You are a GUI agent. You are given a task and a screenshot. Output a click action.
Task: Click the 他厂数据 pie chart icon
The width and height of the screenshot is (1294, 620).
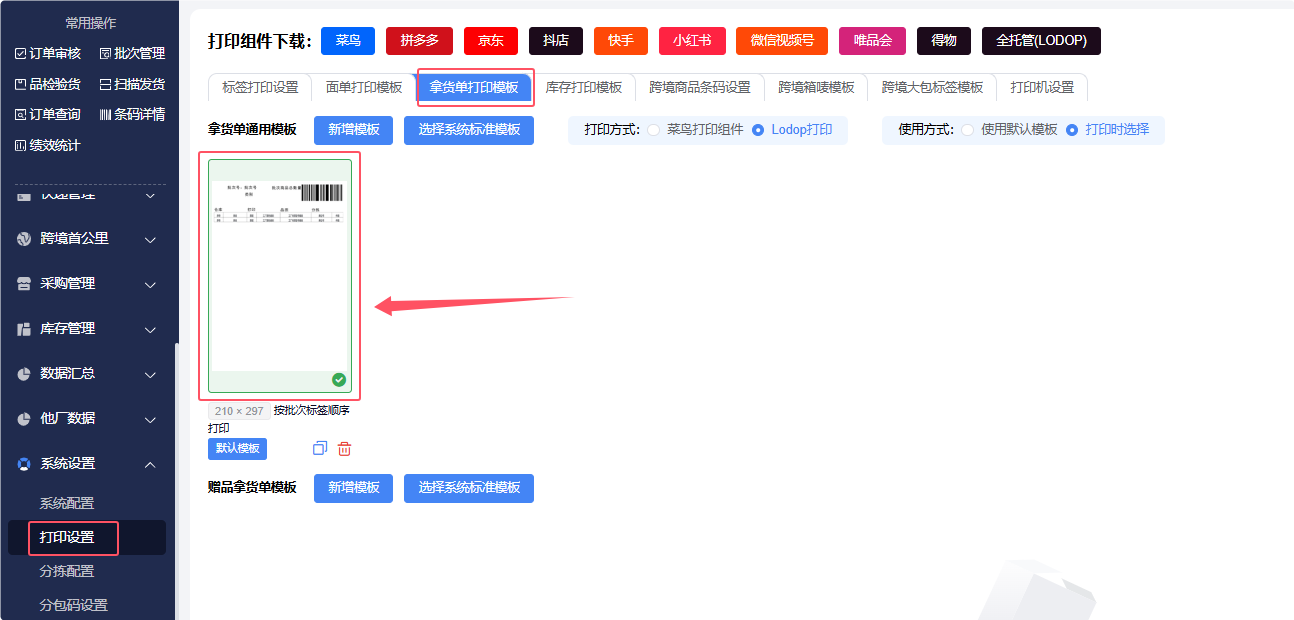[x=24, y=419]
